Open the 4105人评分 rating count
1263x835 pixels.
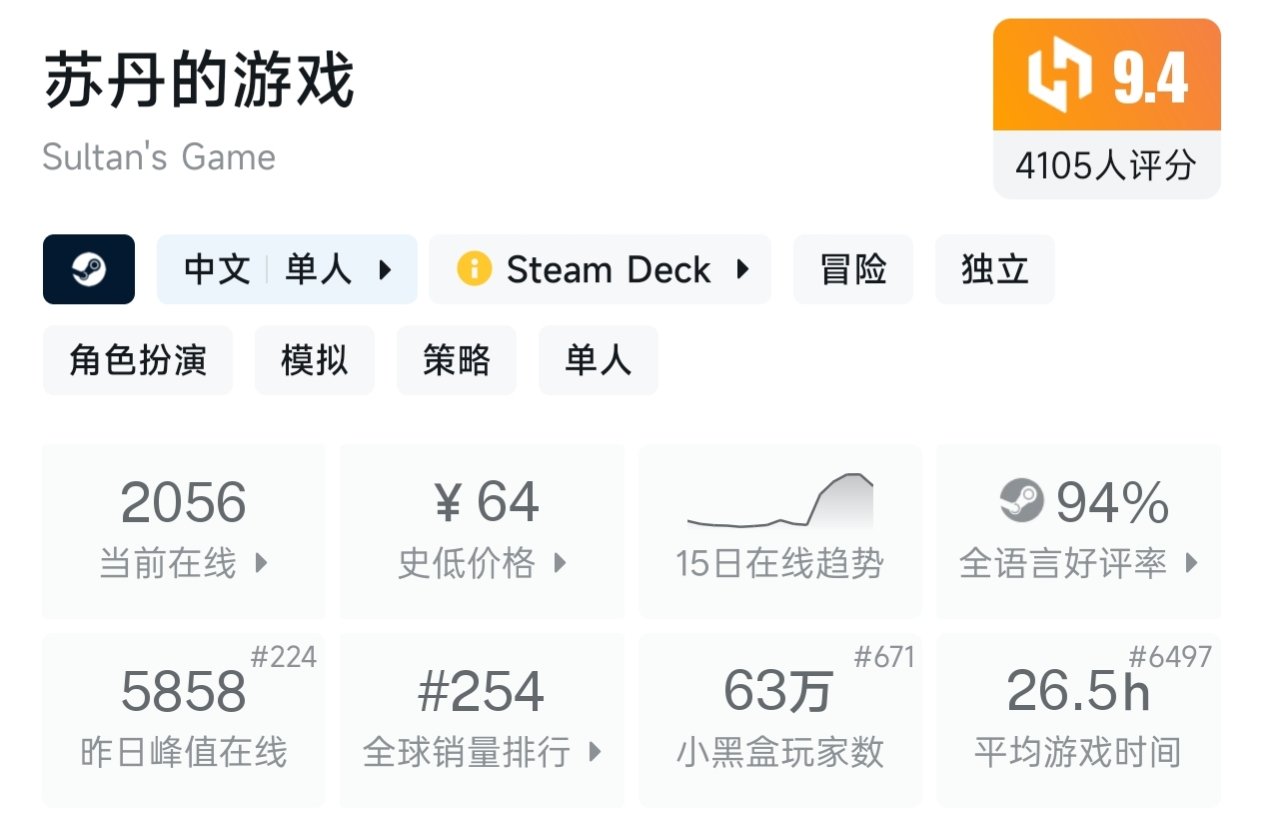[x=1106, y=165]
